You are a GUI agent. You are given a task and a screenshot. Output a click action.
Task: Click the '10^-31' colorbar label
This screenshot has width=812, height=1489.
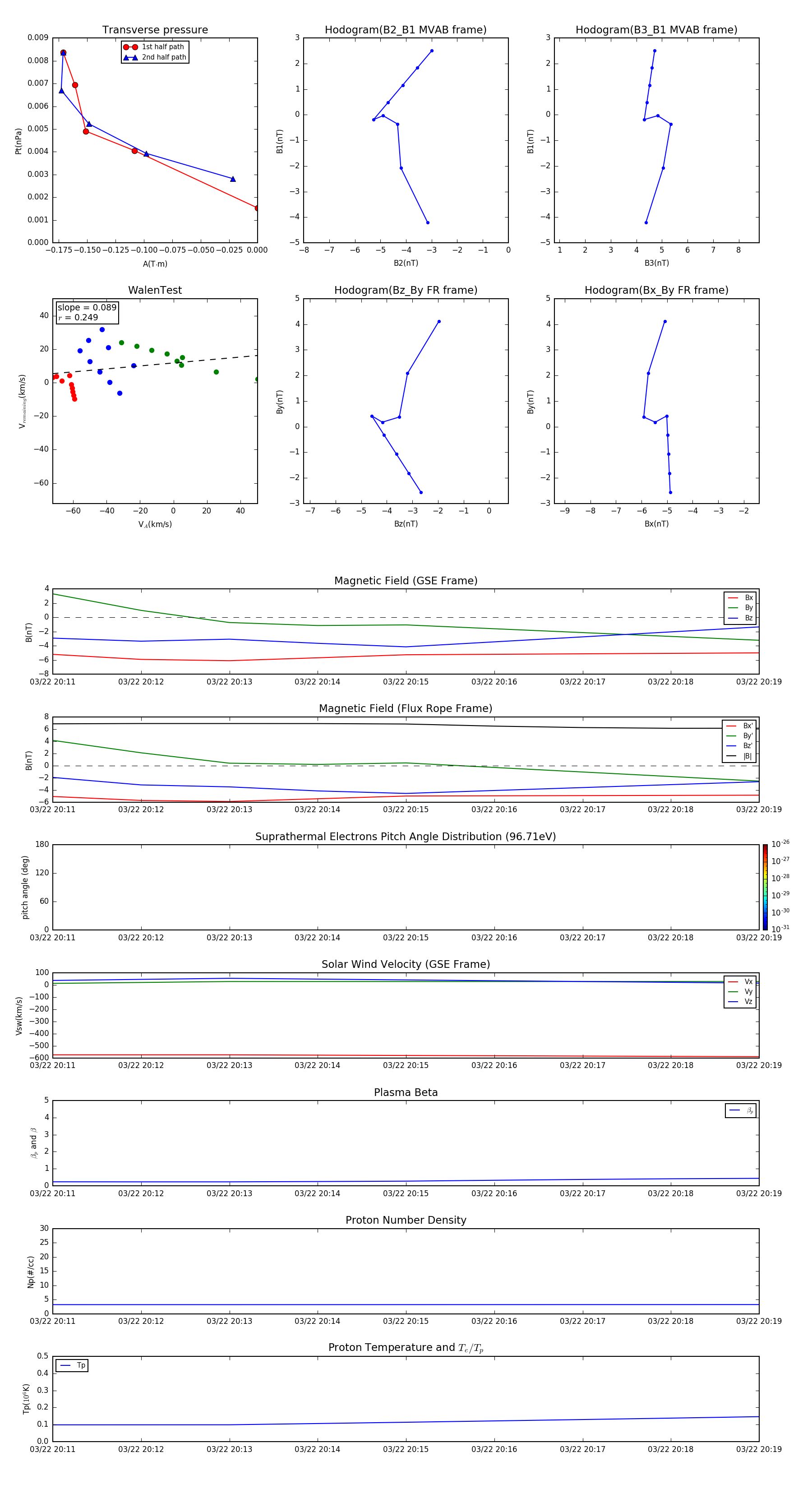780,929
